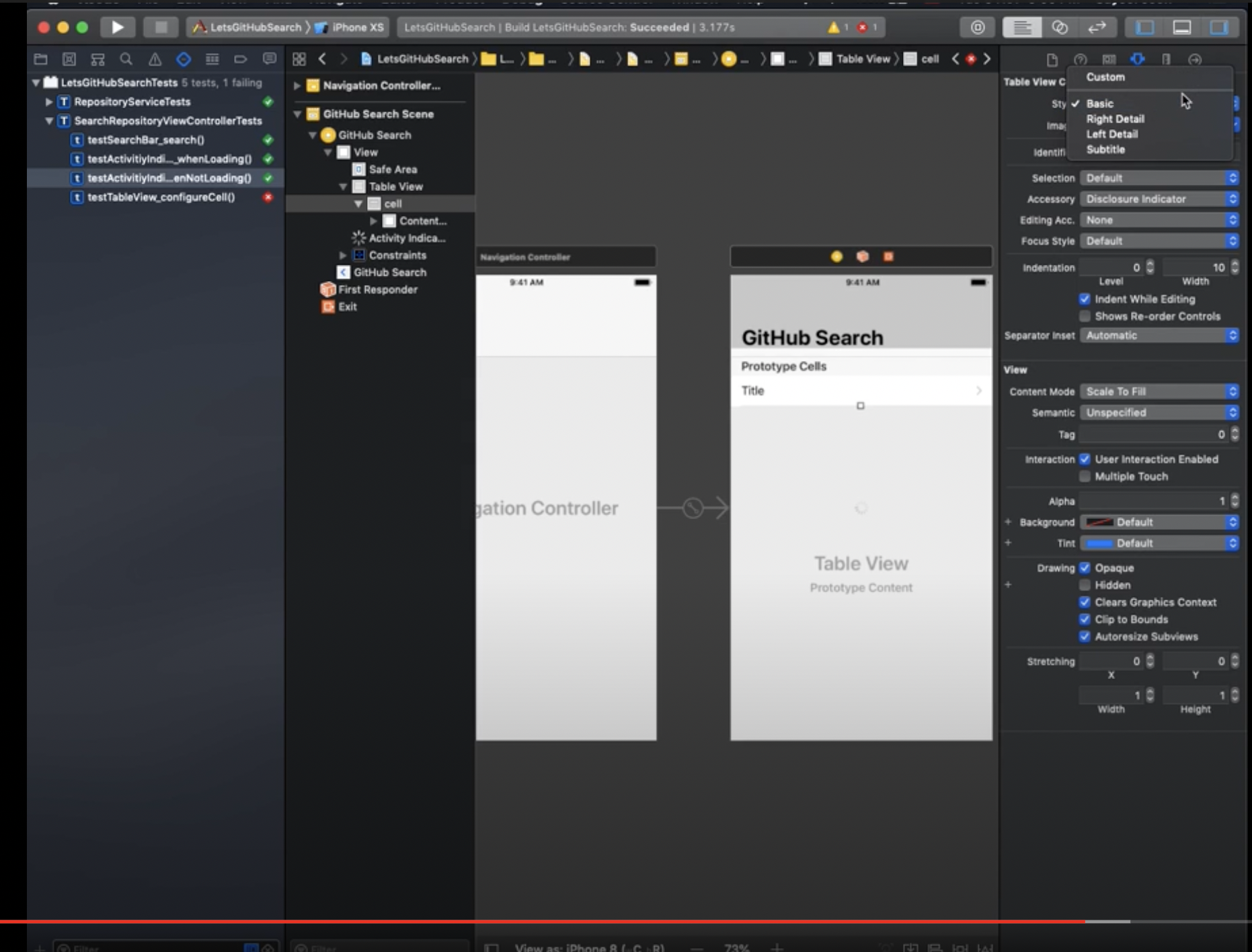Switch to Assistant editor overlapping circles icon
This screenshot has width=1252, height=952.
point(1060,28)
